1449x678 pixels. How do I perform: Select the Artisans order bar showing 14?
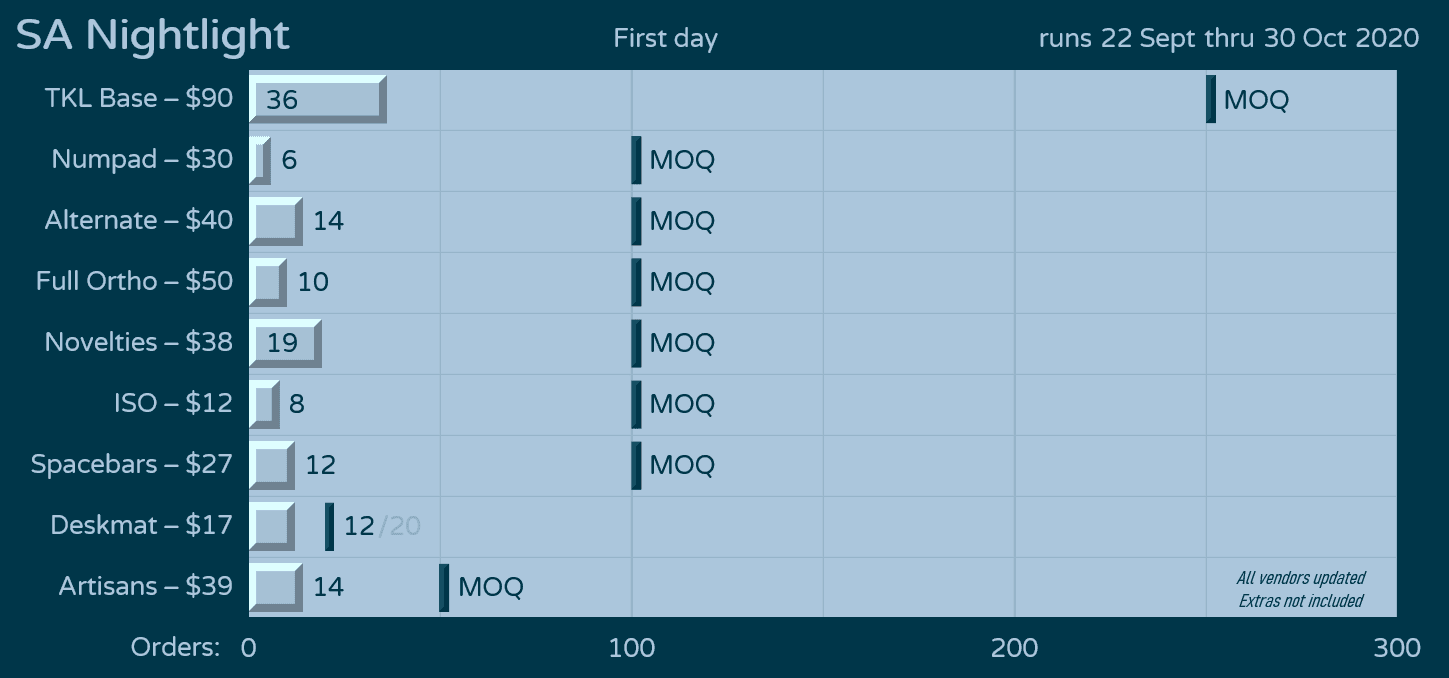pos(275,587)
